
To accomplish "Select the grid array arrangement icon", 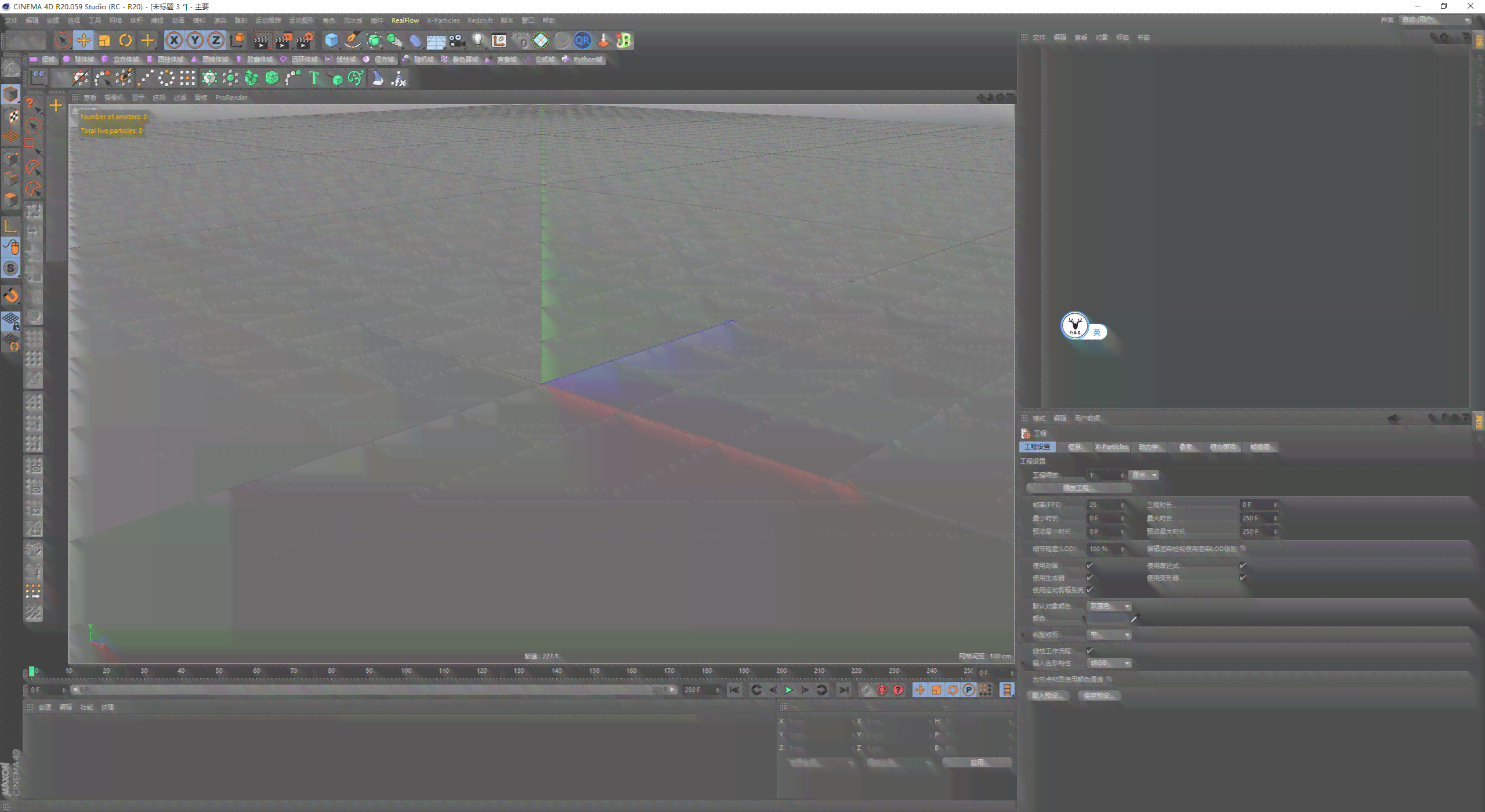I will click(x=187, y=78).
